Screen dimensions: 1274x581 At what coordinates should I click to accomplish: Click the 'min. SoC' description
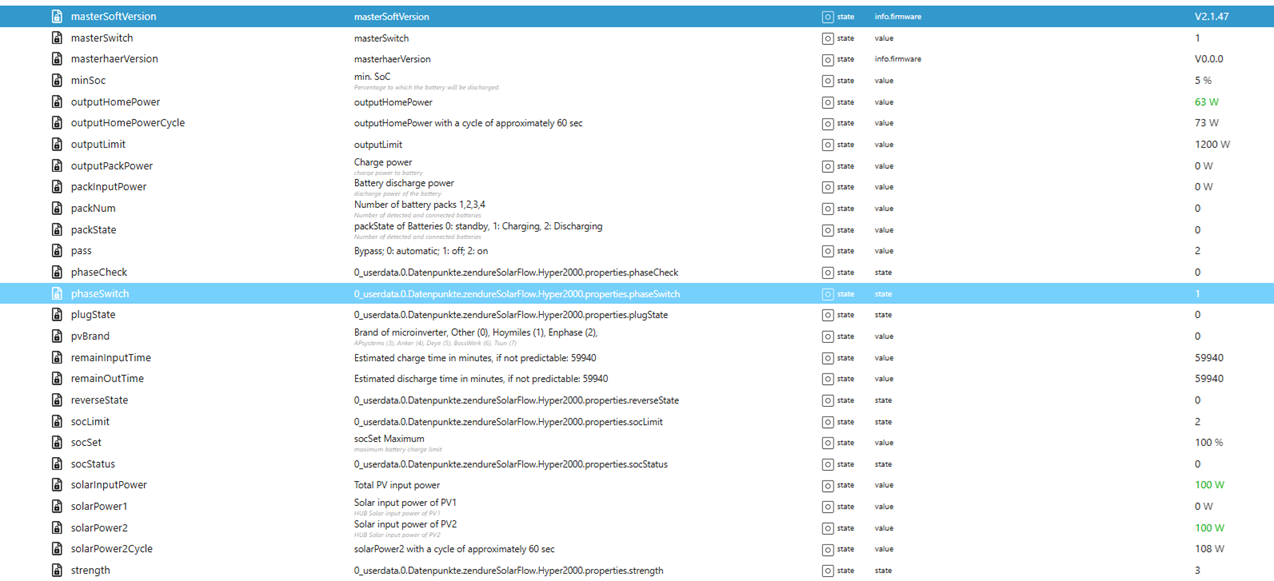(x=375, y=77)
